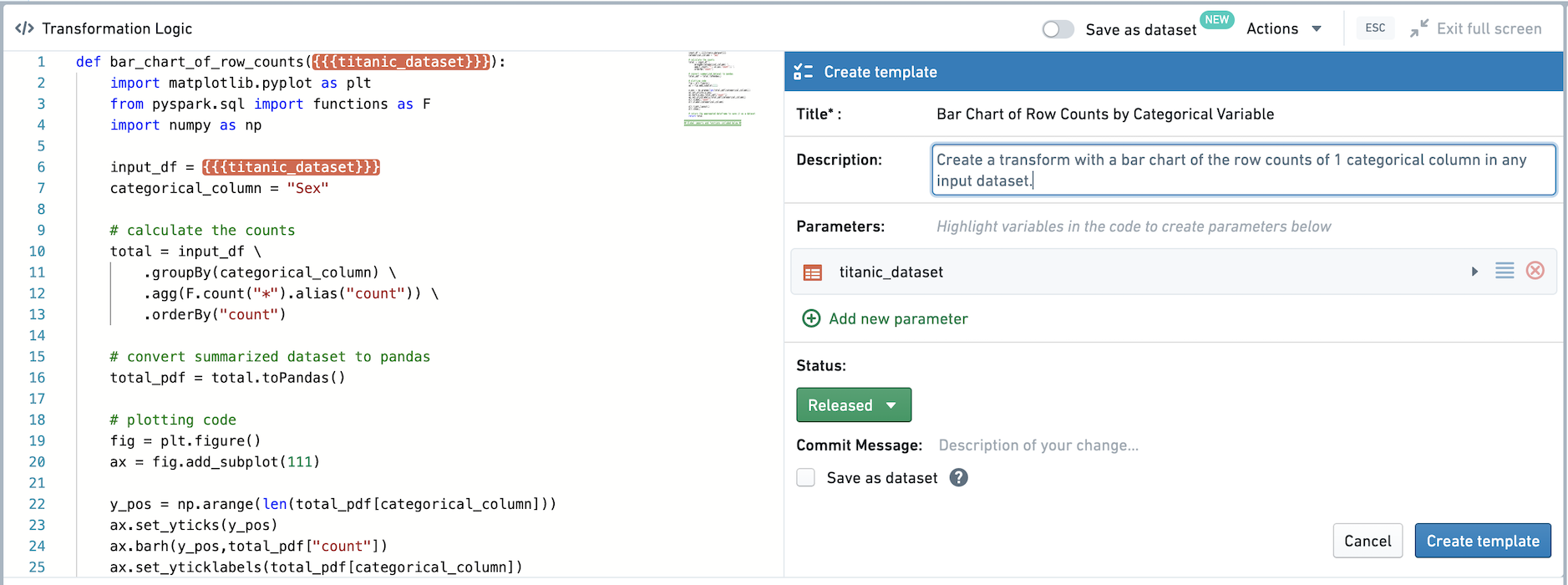This screenshot has height=585, width=1568.
Task: Click the Transformation Logic code icon
Action: 24,28
